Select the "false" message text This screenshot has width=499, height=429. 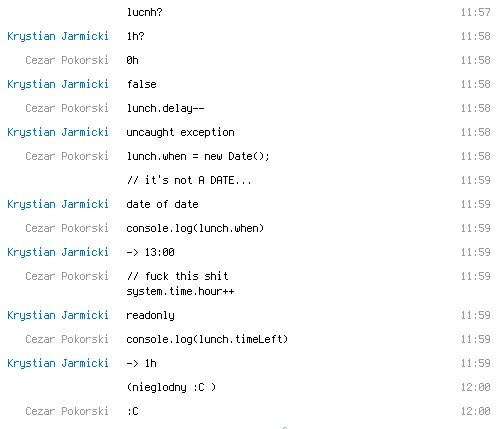coord(141,84)
